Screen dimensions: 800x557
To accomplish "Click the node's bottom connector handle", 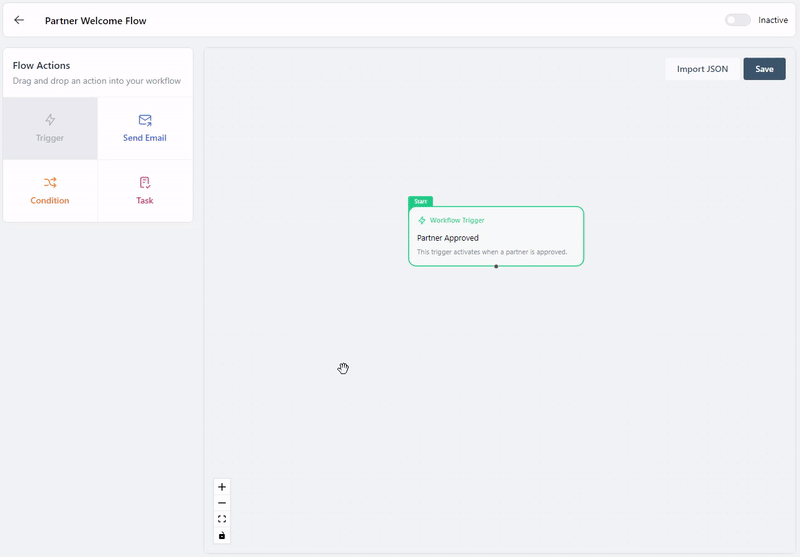I will pyautogui.click(x=496, y=266).
